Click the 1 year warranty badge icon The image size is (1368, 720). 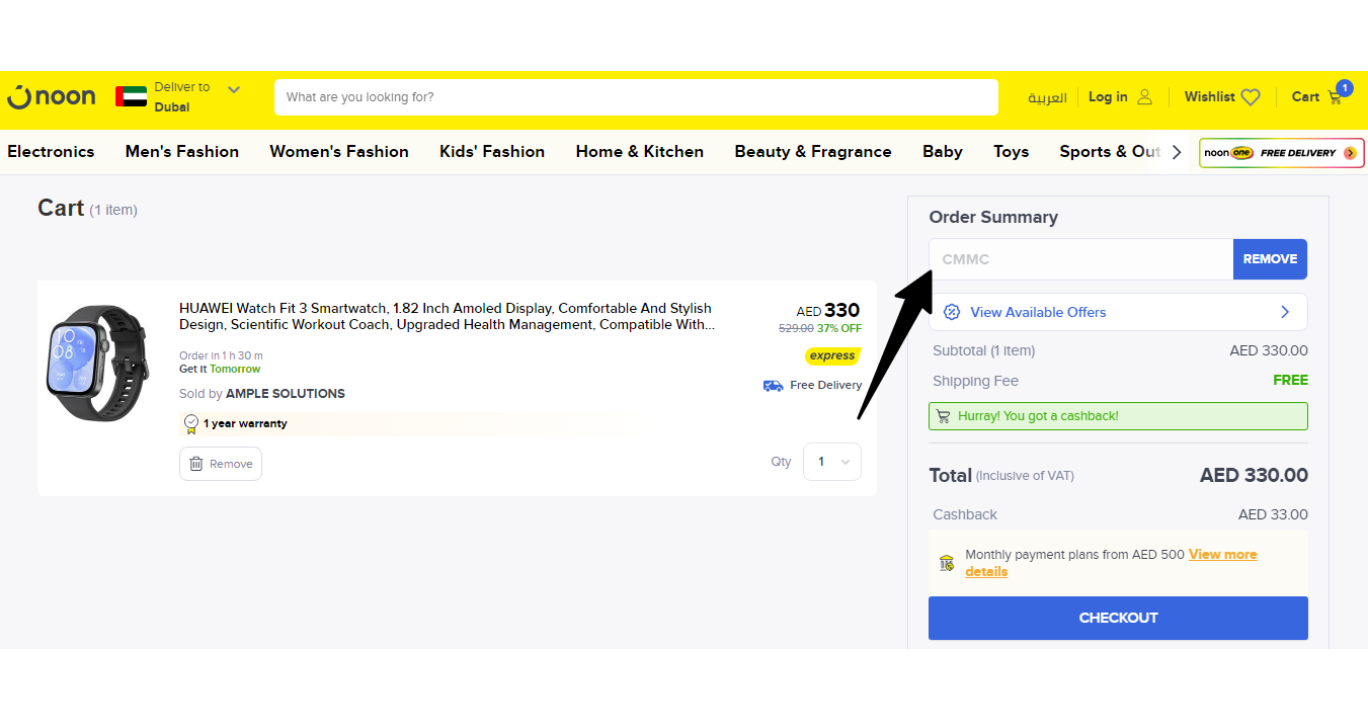(x=191, y=424)
